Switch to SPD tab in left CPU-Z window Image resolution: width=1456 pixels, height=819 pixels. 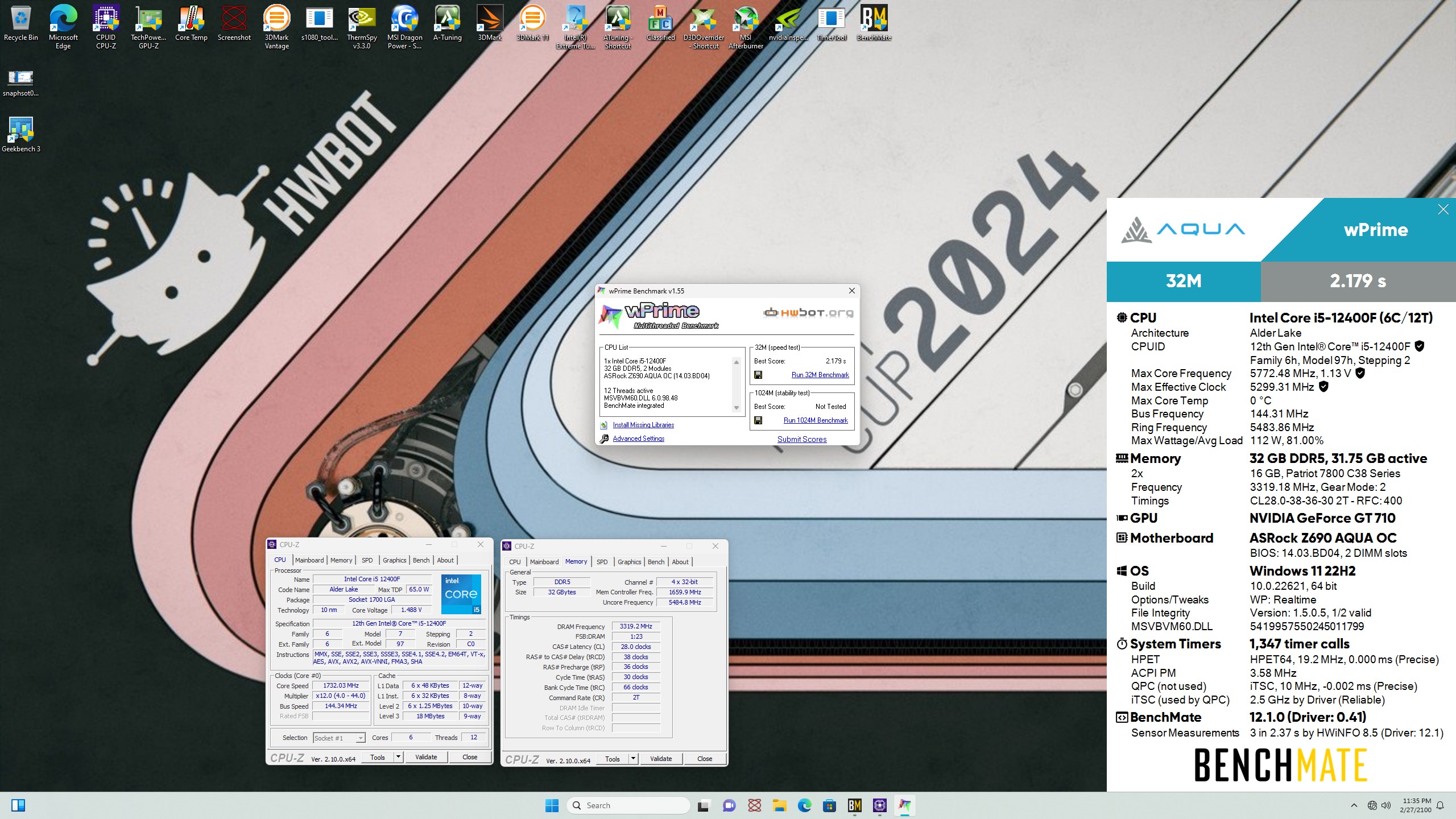(367, 560)
